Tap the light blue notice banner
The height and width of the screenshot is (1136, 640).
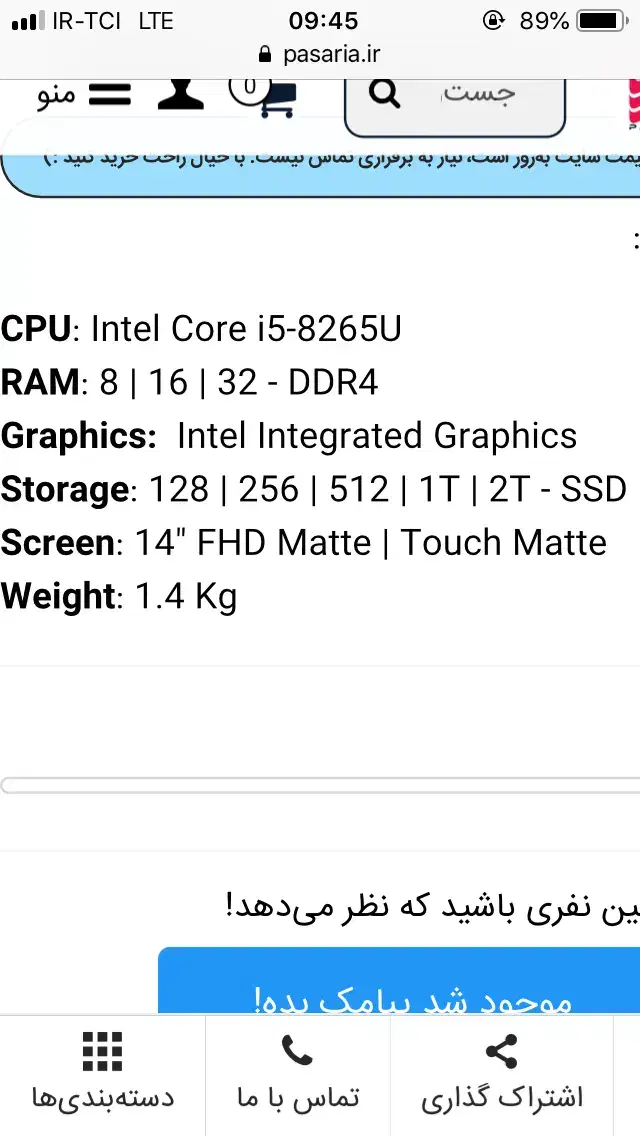(320, 165)
